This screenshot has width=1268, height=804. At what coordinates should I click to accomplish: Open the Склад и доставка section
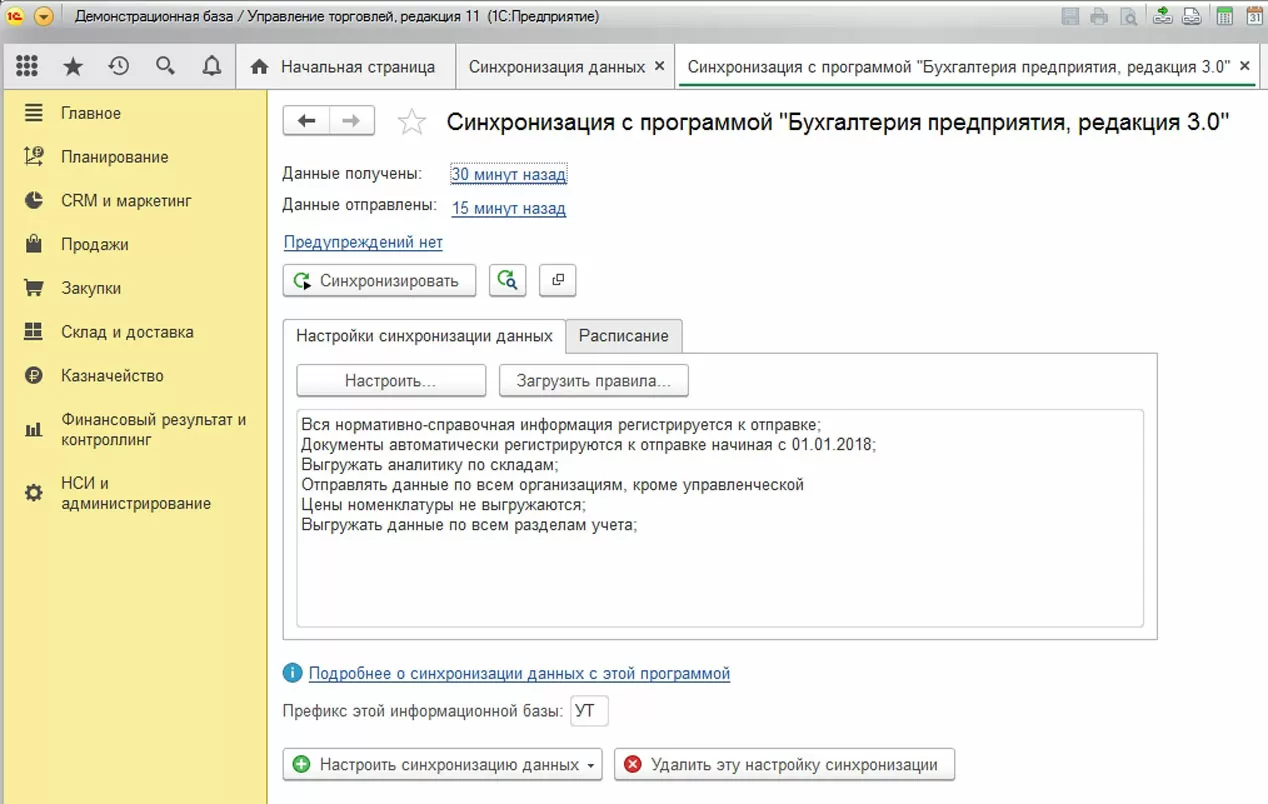click(127, 332)
